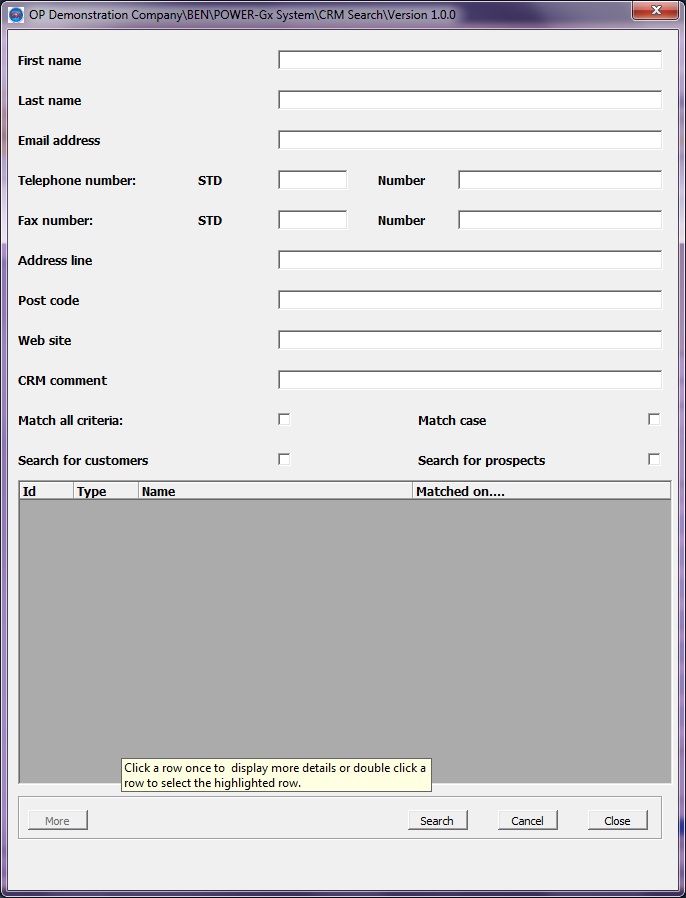Focus the Telephone Number field
Image resolution: width=686 pixels, height=898 pixels.
pyautogui.click(x=559, y=180)
